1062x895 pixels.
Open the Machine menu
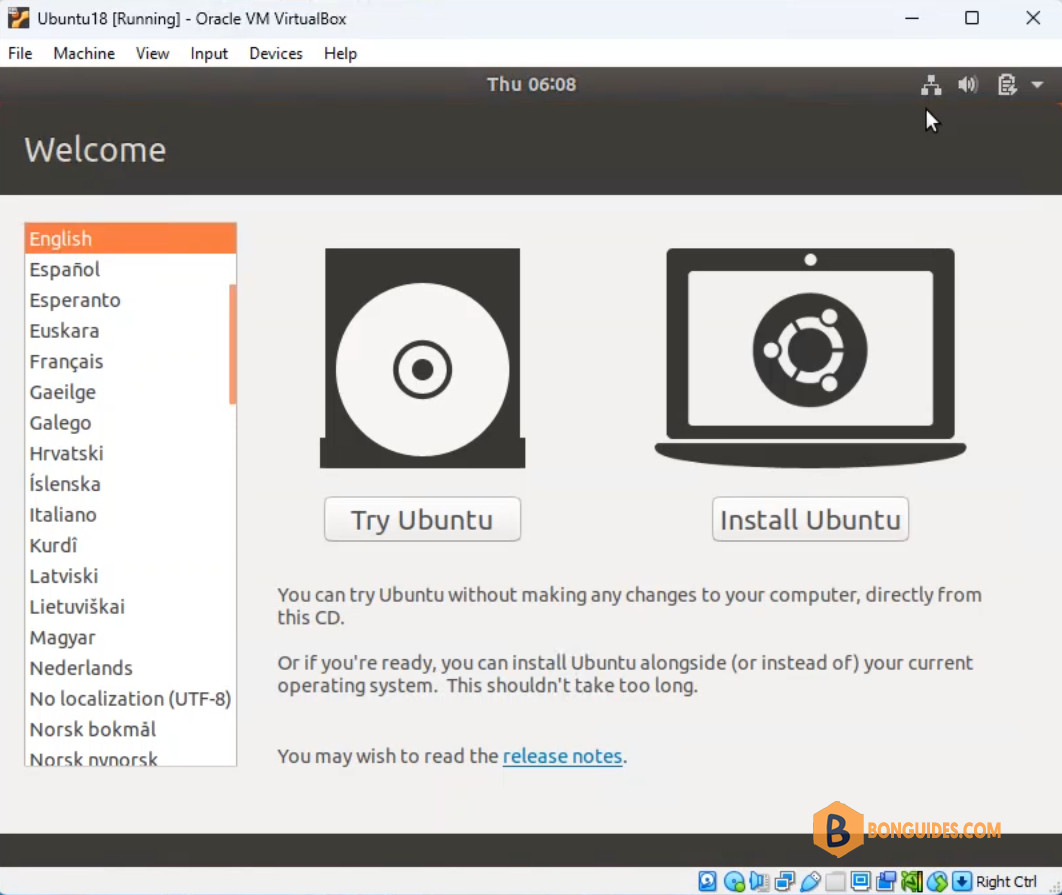pyautogui.click(x=84, y=53)
